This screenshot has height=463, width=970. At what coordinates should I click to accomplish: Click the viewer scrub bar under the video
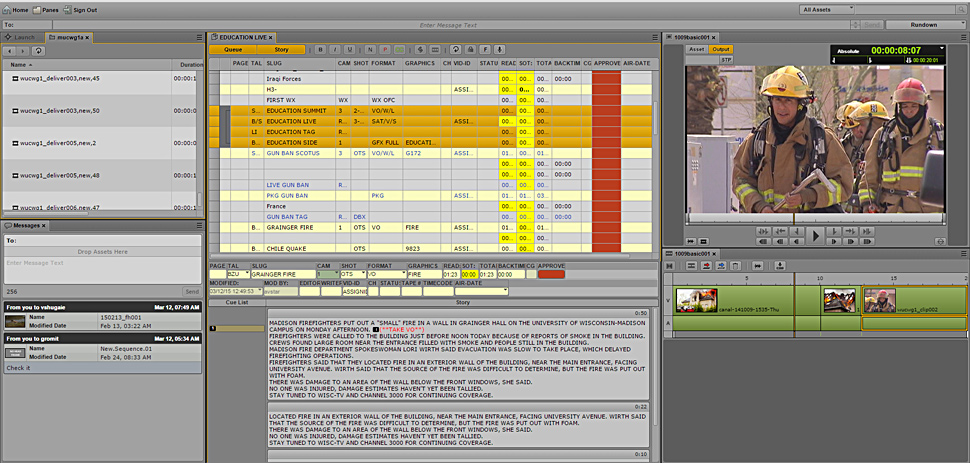click(x=815, y=218)
